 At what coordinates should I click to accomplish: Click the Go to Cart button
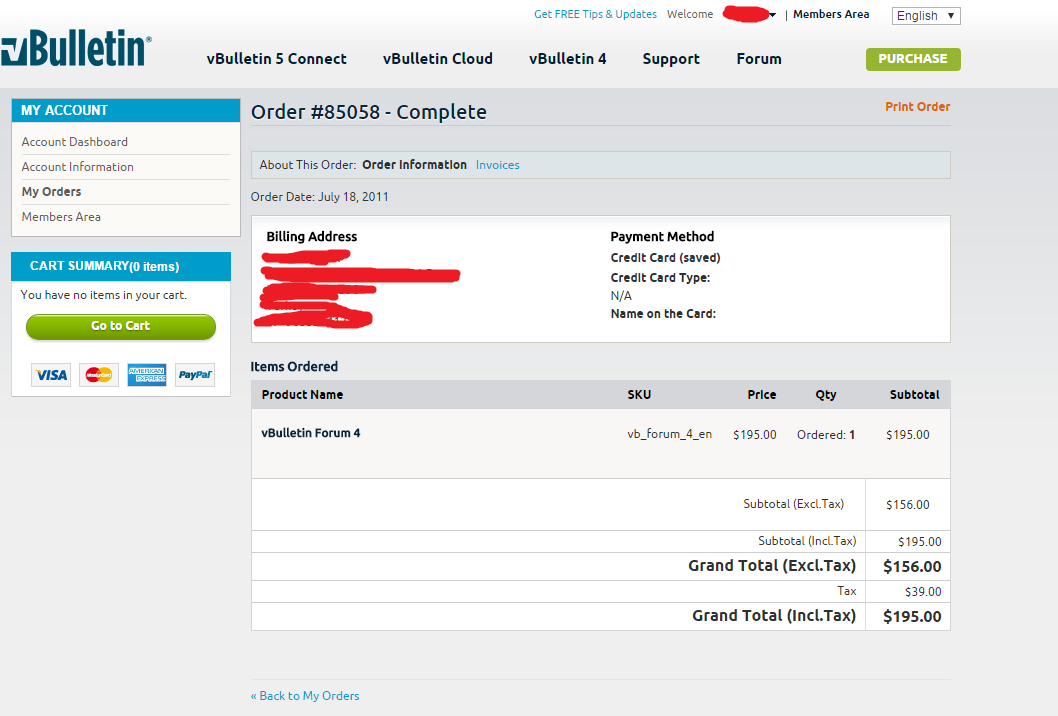(x=121, y=326)
